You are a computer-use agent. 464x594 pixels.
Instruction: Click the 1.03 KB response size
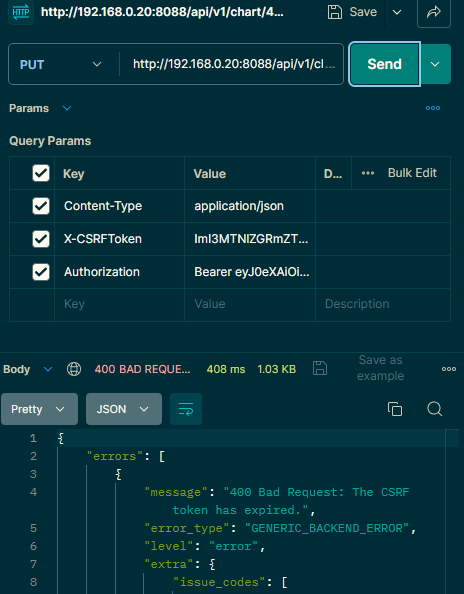[277, 369]
